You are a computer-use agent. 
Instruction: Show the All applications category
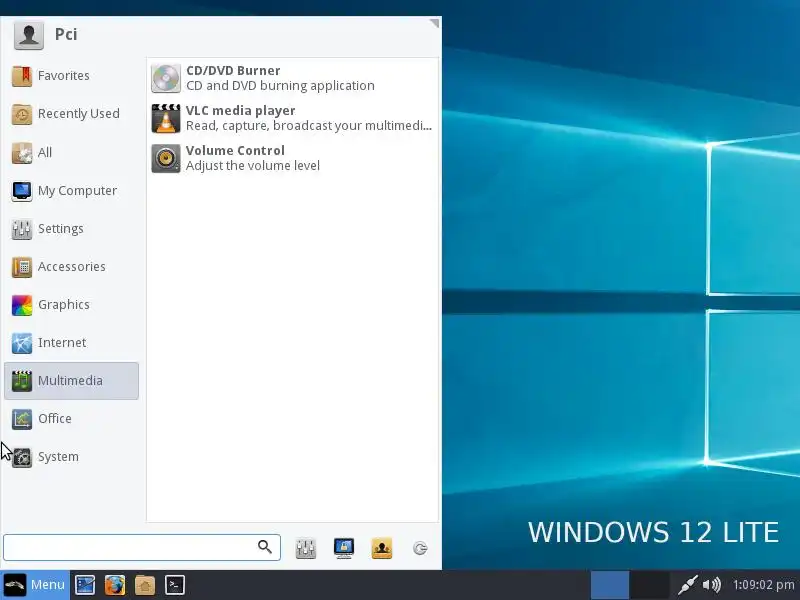coord(71,152)
